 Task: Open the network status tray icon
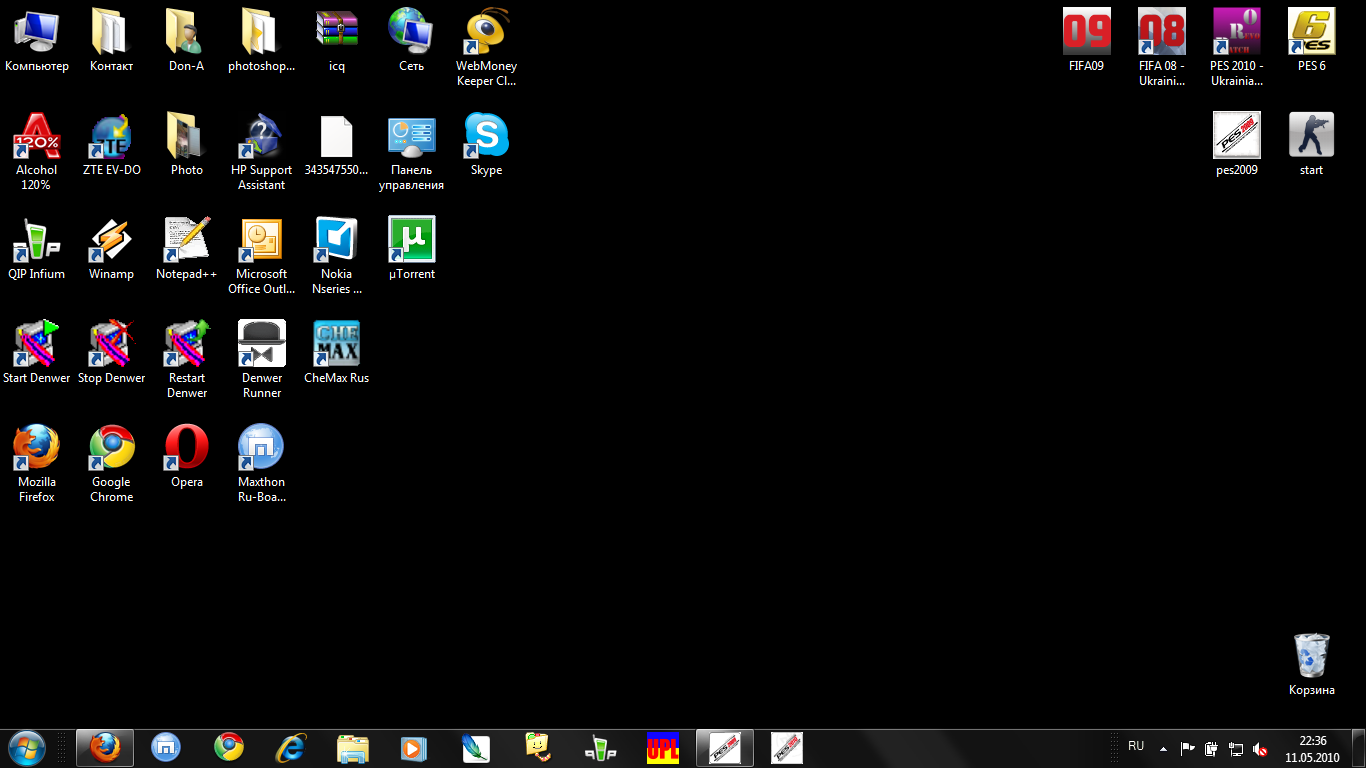[1236, 749]
